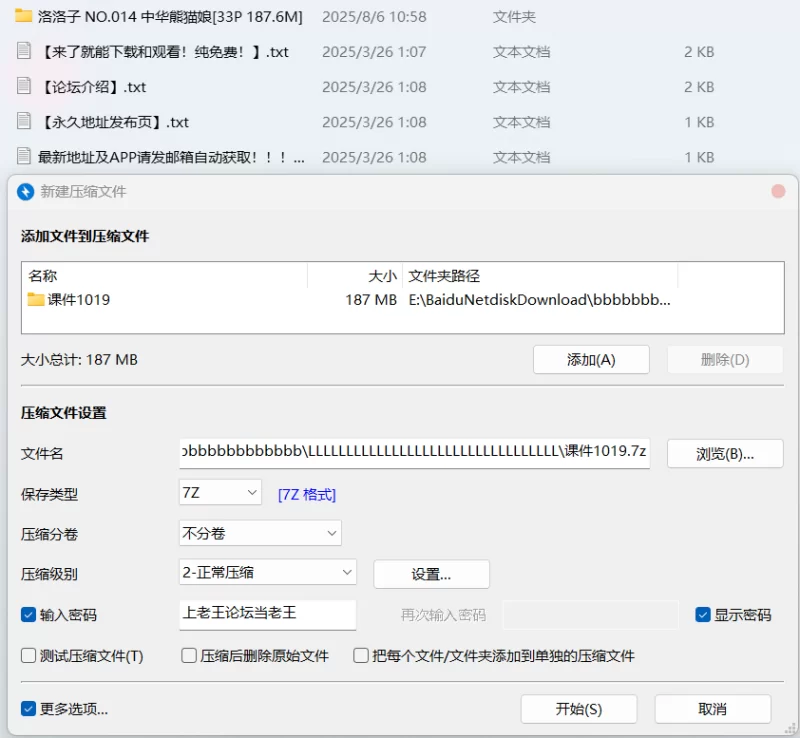Click the yellow folder icon of 洛洛子 NO.014
This screenshot has height=738, width=800.
tap(23, 16)
